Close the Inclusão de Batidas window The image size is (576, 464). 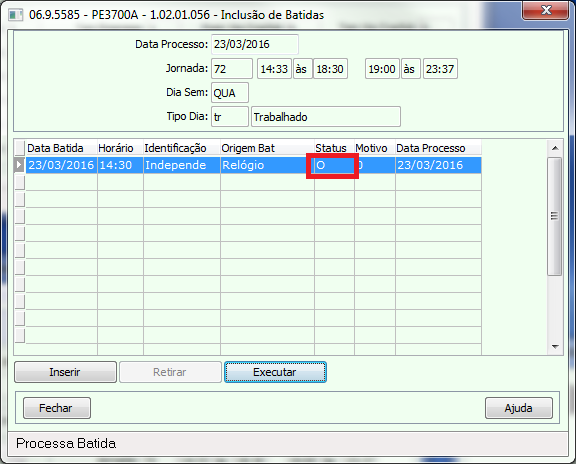pos(546,11)
